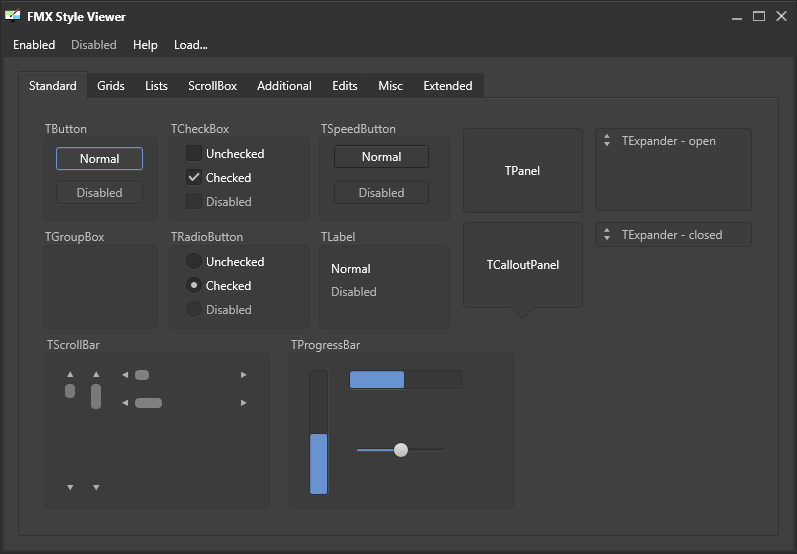Click the TButton Disabled button
Image resolution: width=797 pixels, height=554 pixels.
pyautogui.click(x=99, y=193)
